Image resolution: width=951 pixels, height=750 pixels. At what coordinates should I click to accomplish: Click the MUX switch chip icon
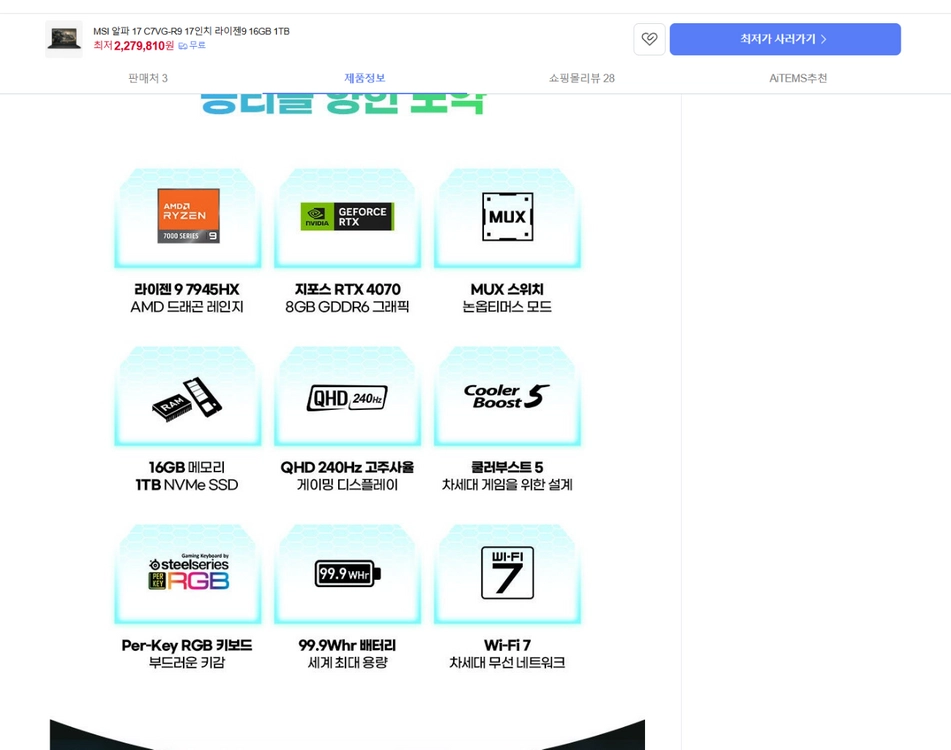tap(508, 216)
